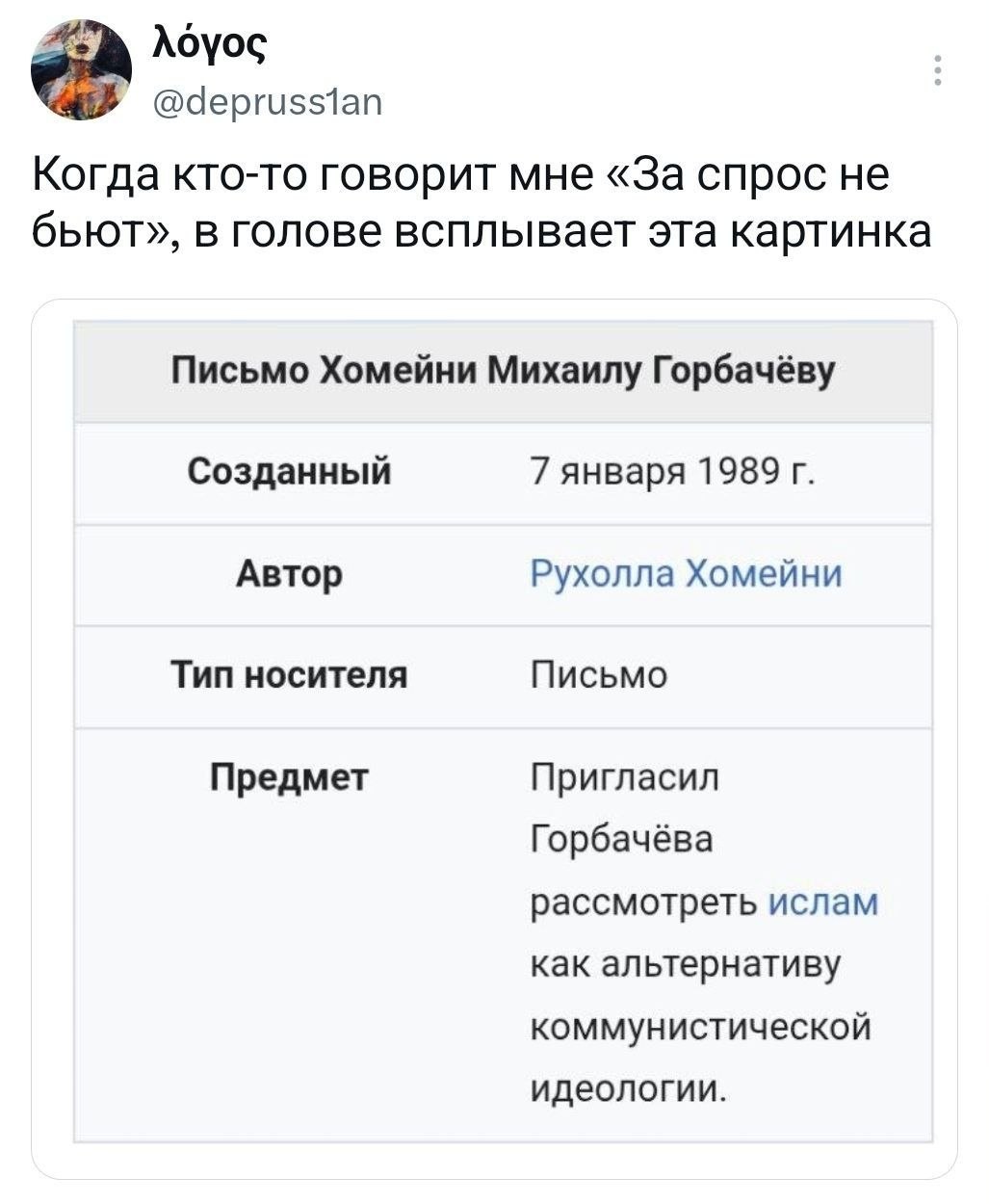The image size is (989, 1204).
Task: Click the word Пригласил in the description
Action: (625, 776)
